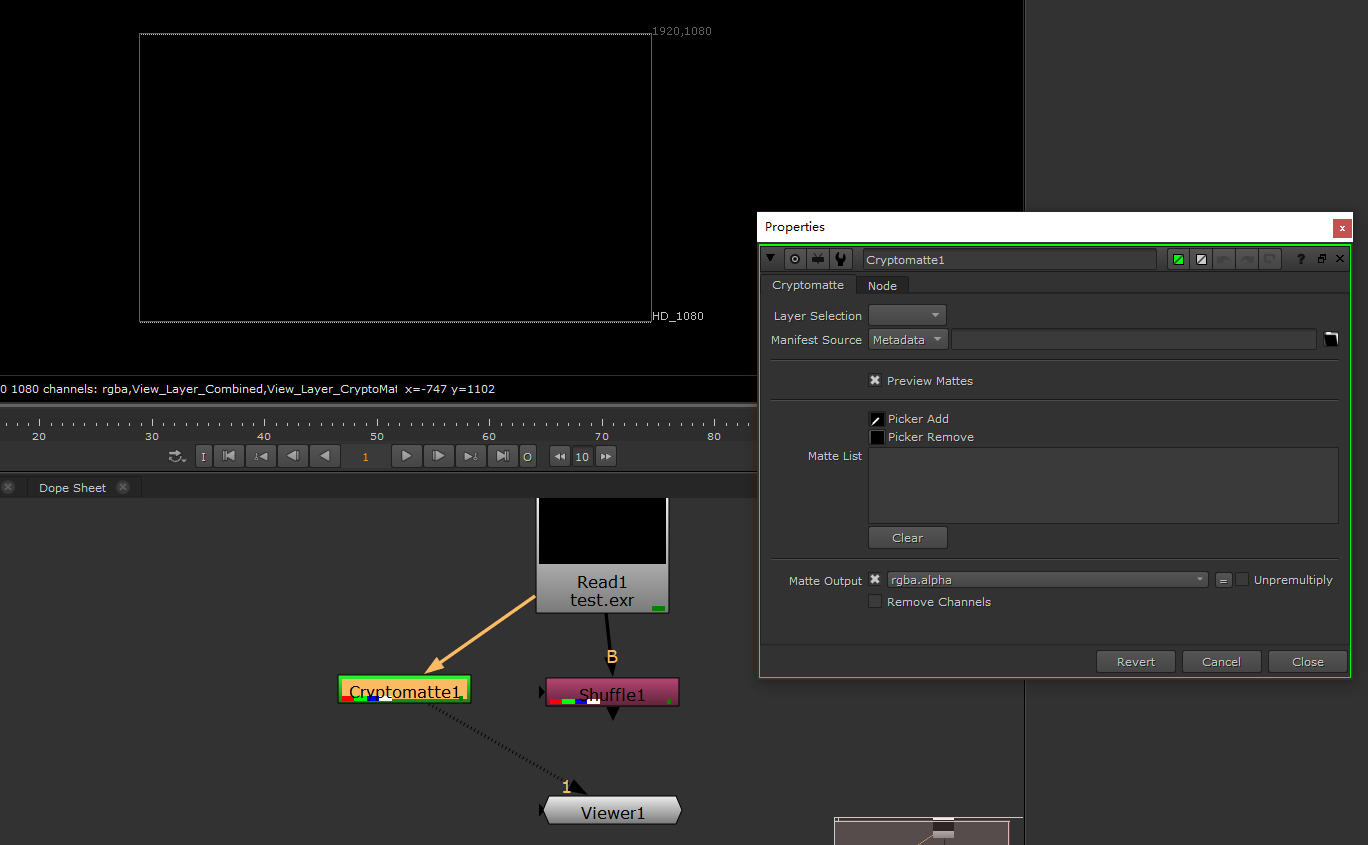
Task: Enable the Unpremultiply checkbox
Action: (1242, 580)
